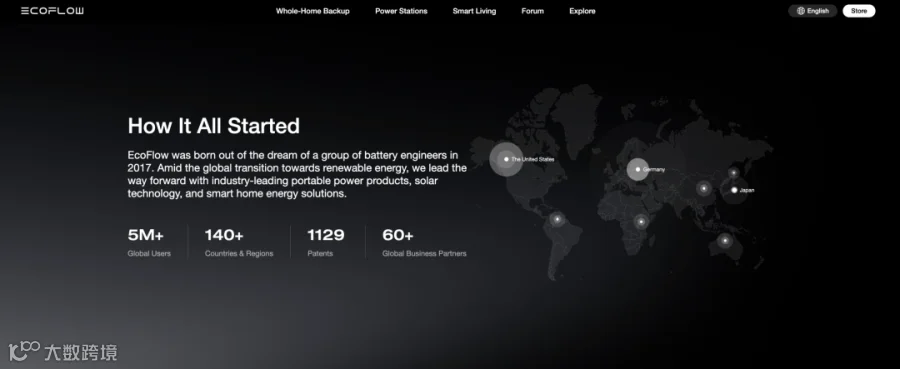Image resolution: width=900 pixels, height=369 pixels.
Task: Open the Power Stations menu
Action: 401,11
